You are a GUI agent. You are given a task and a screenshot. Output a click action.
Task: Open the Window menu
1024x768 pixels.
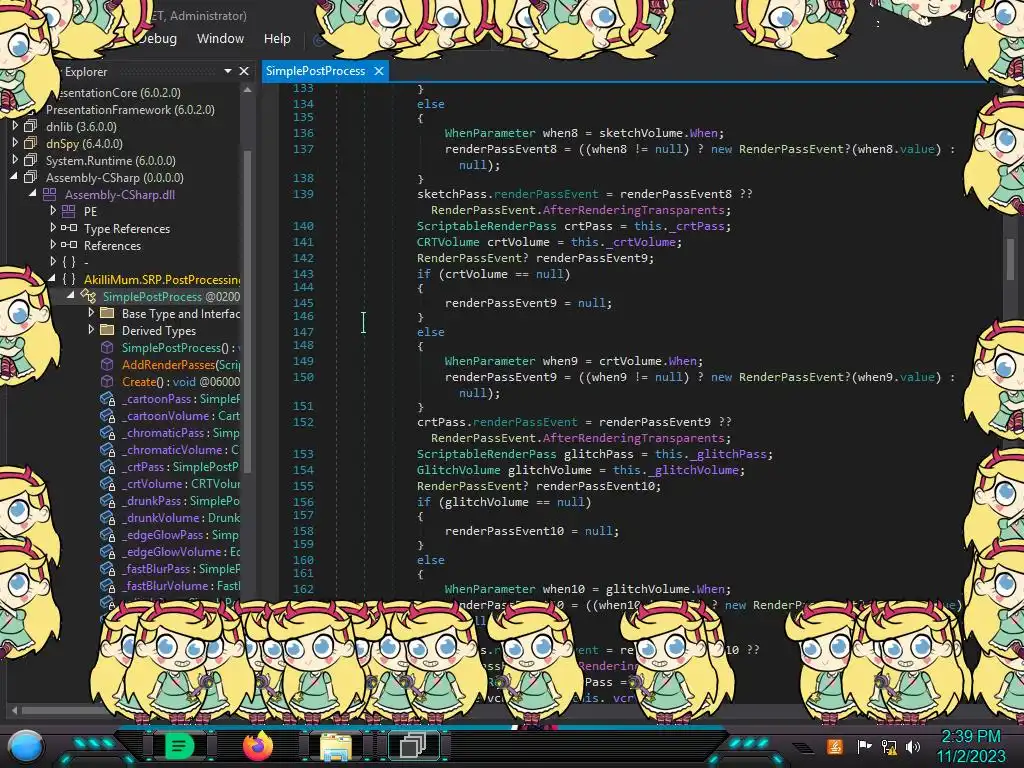coord(220,39)
